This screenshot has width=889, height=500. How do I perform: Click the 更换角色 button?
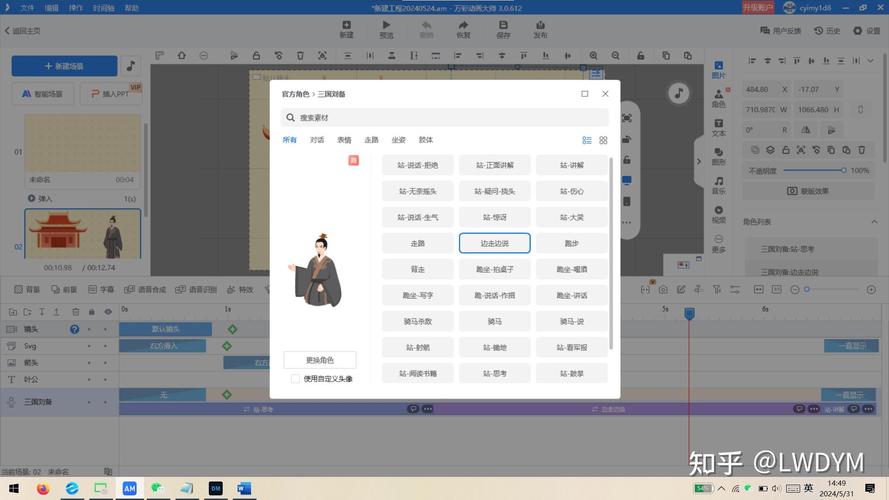click(x=319, y=360)
